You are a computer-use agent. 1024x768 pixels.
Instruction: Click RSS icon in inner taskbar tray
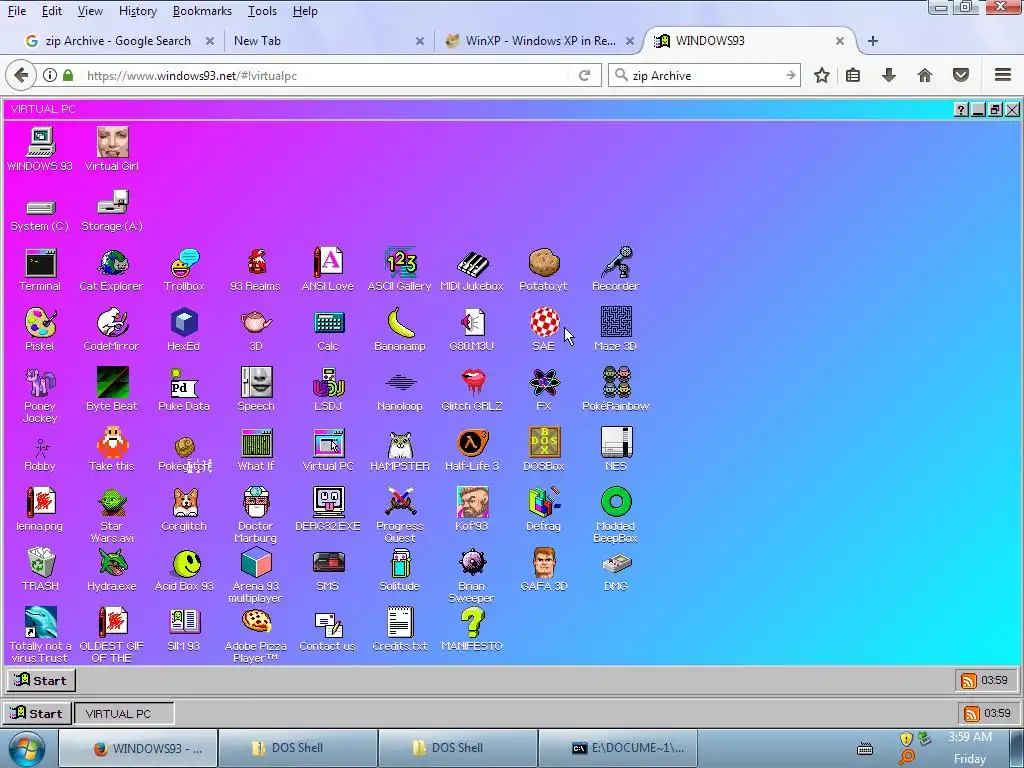click(968, 680)
